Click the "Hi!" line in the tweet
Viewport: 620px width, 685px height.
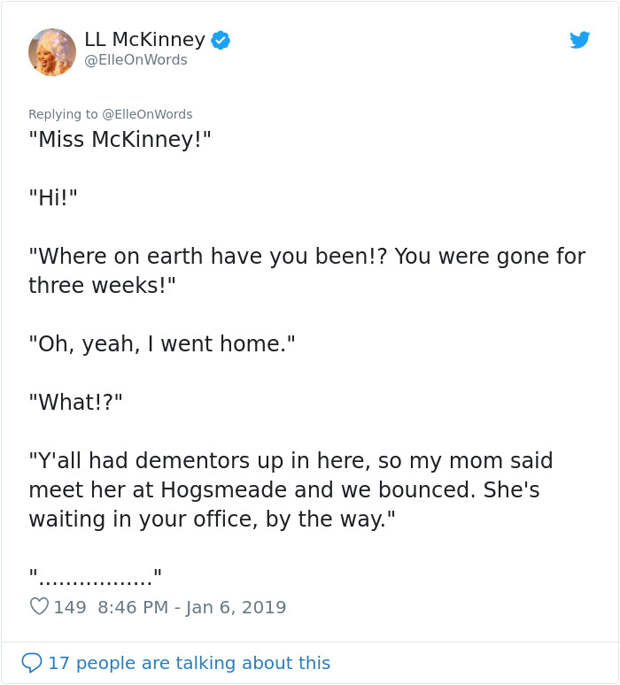[53, 197]
